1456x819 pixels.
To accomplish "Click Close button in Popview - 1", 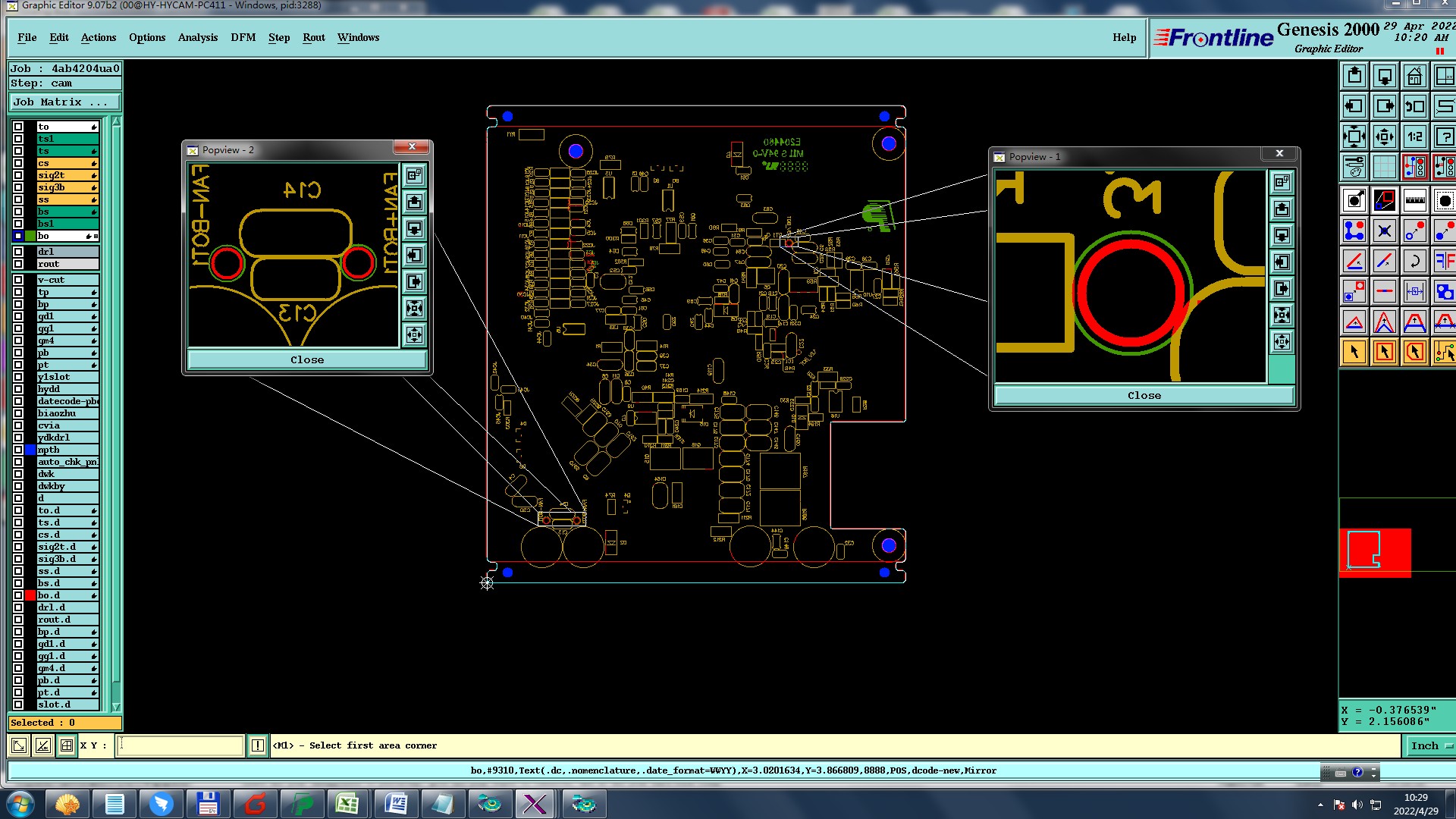I will [1144, 395].
